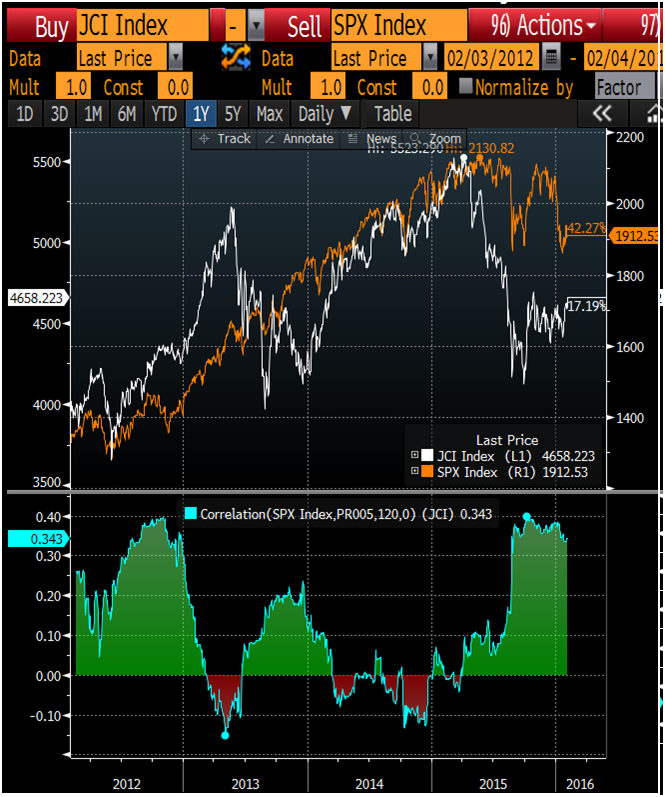Open the Daily periodicity dropdown
665x797 pixels.
325,113
